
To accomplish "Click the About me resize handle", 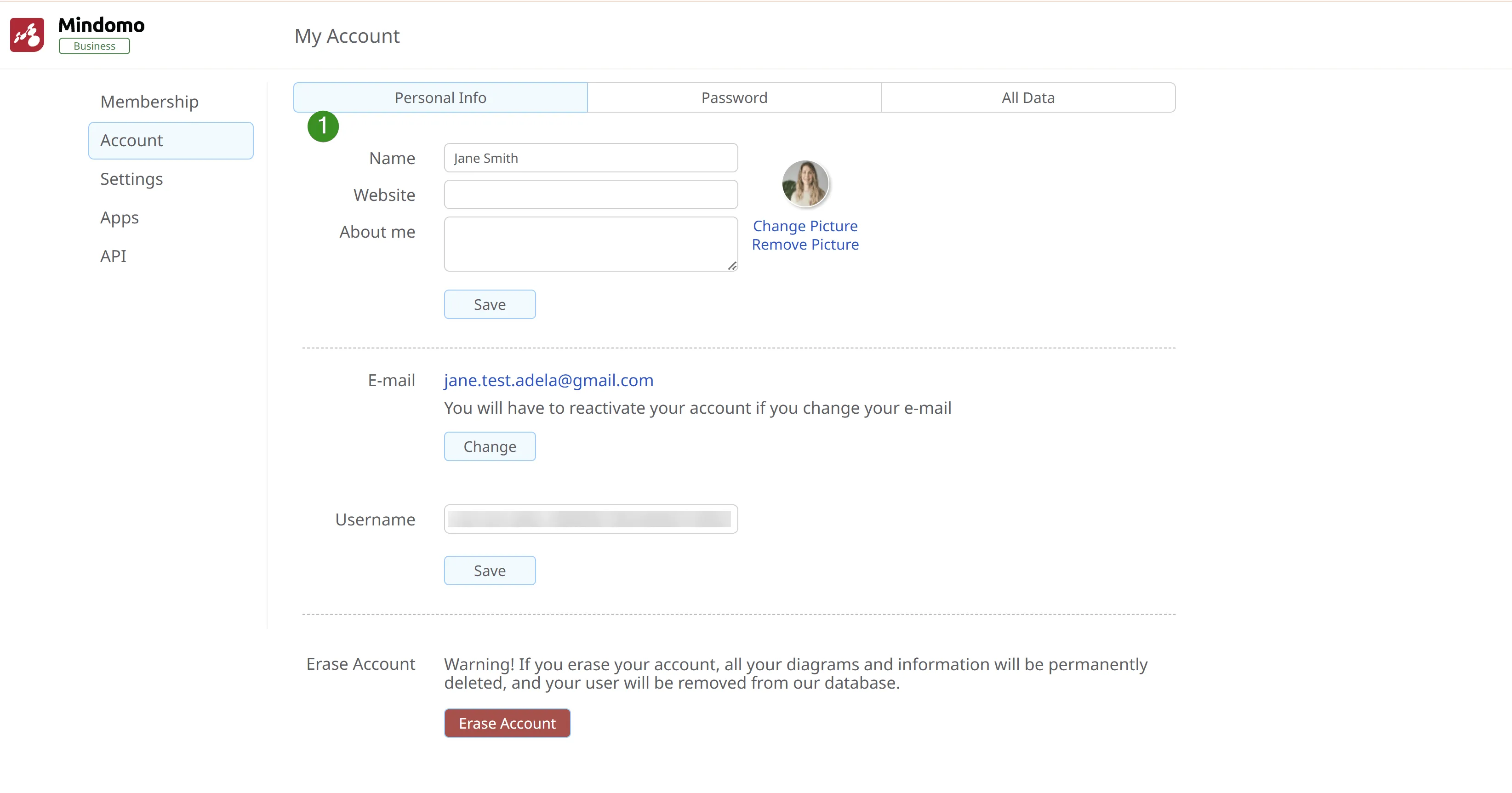I will (x=731, y=266).
